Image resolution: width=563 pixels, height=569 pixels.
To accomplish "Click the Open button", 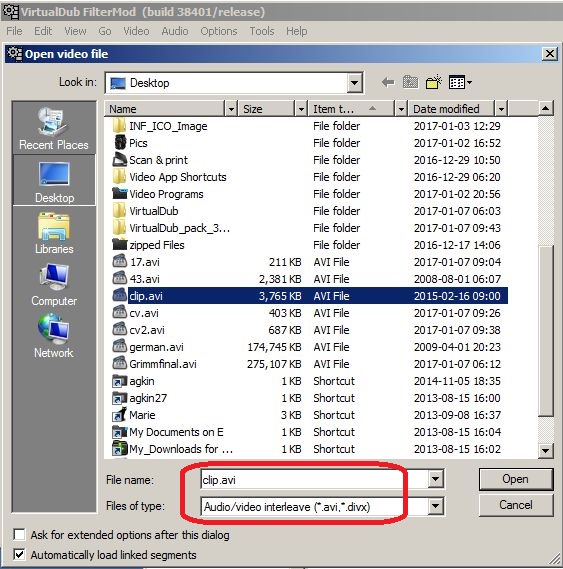I will (516, 479).
